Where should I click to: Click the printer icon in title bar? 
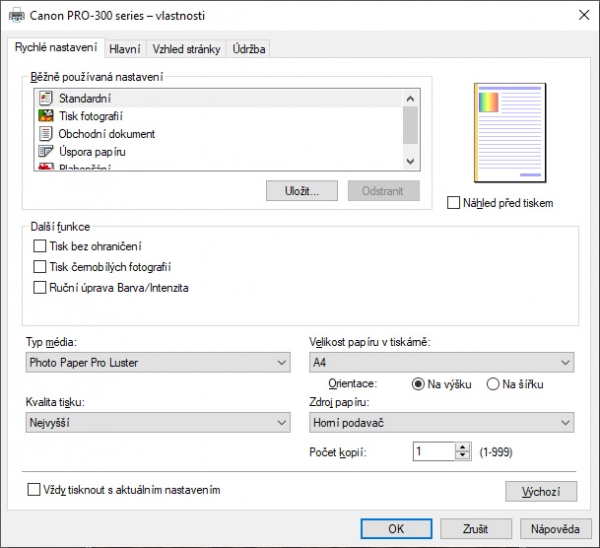pyautogui.click(x=16, y=16)
